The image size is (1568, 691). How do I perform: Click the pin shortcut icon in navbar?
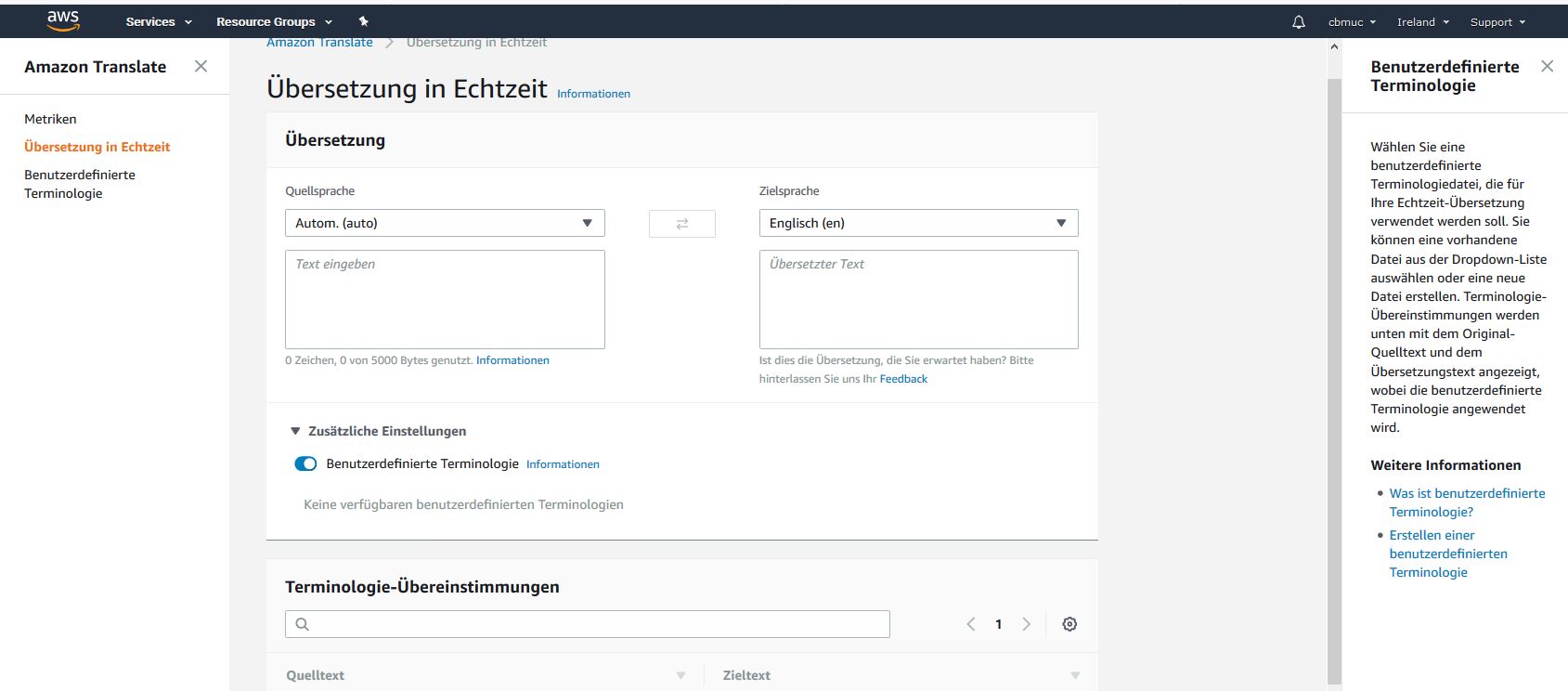[364, 21]
